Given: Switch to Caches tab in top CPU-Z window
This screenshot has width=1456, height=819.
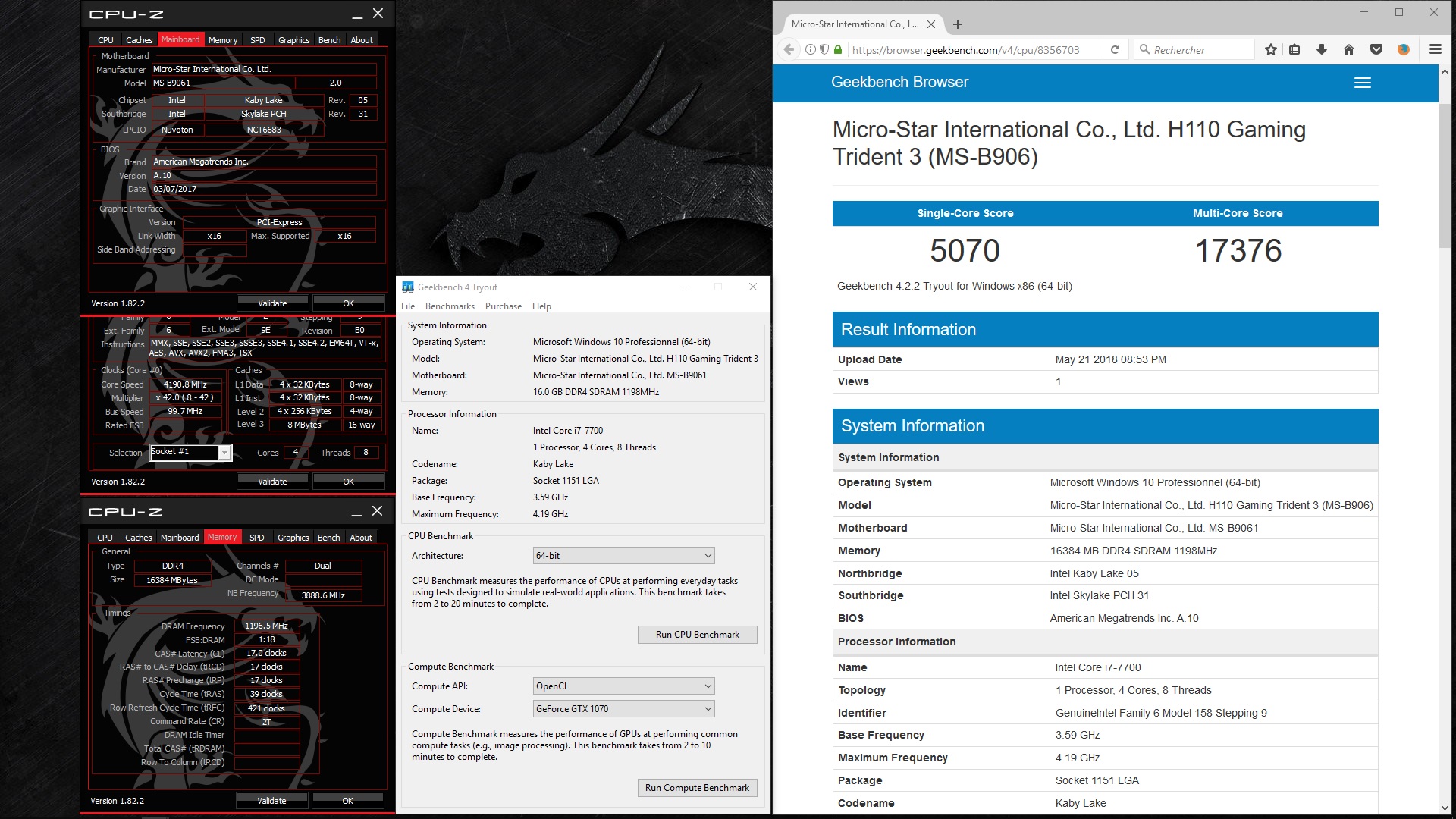Looking at the screenshot, I should pyautogui.click(x=139, y=40).
